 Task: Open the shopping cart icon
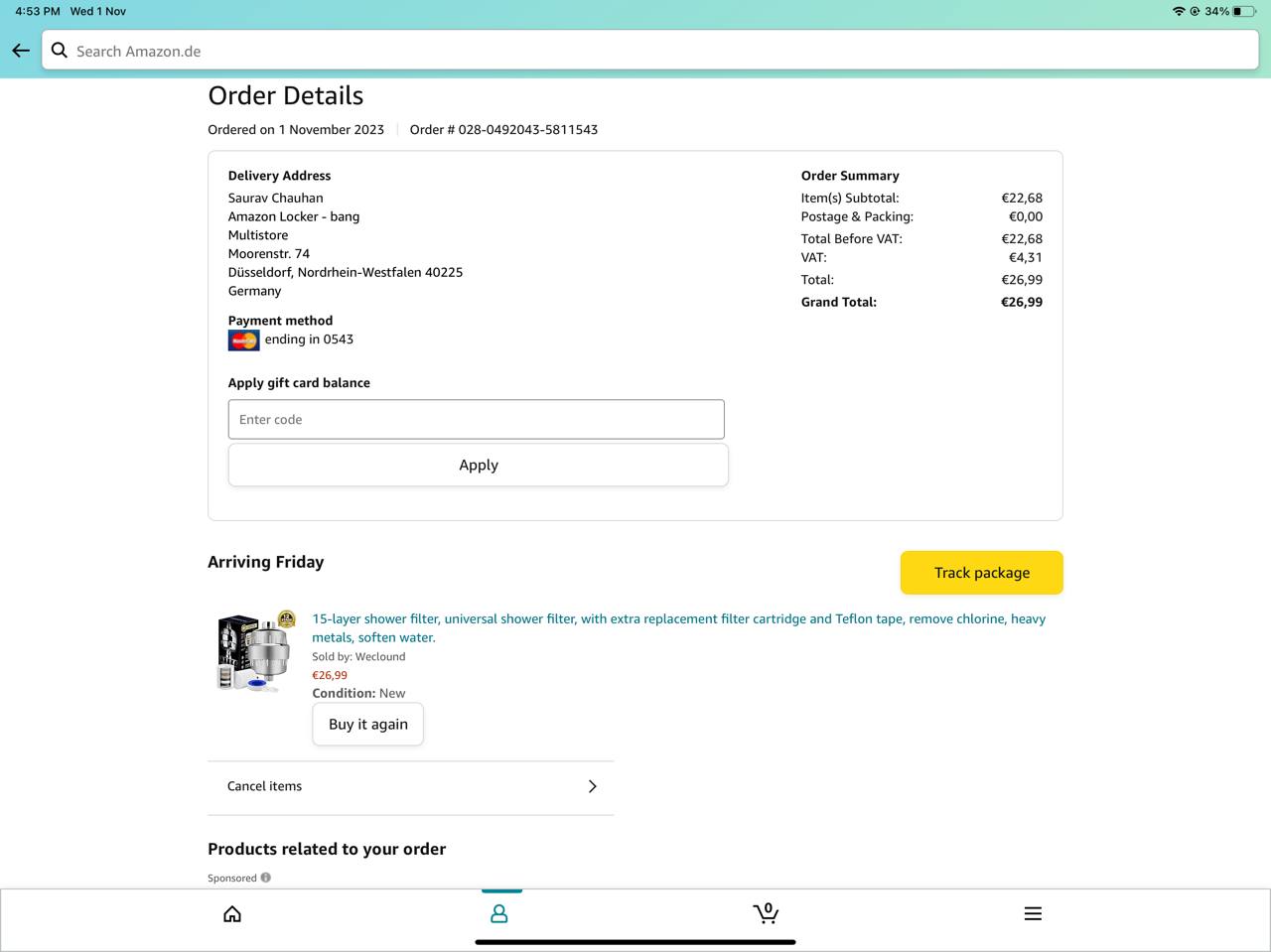coord(766,912)
